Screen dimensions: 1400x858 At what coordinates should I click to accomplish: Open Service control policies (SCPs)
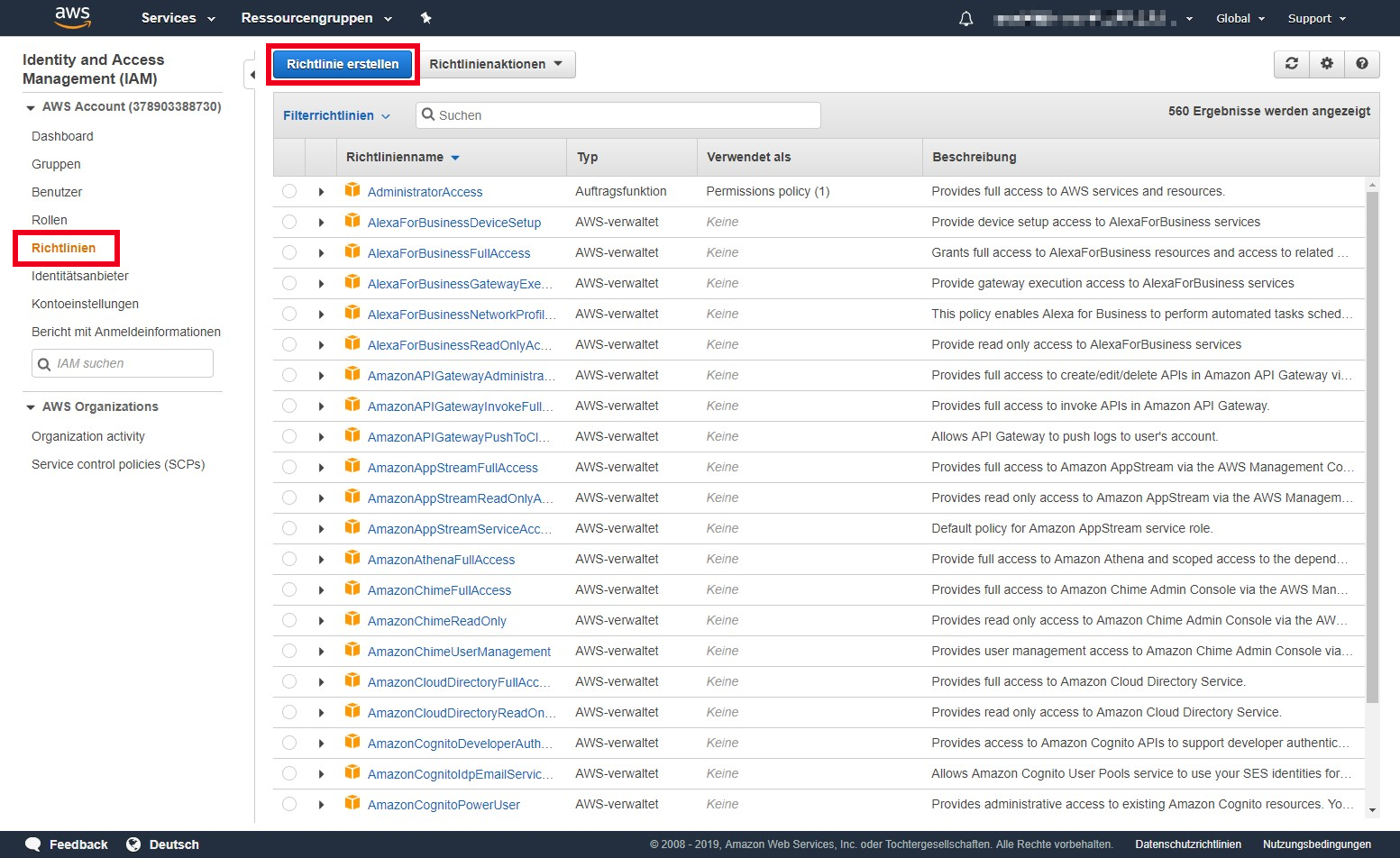point(118,464)
